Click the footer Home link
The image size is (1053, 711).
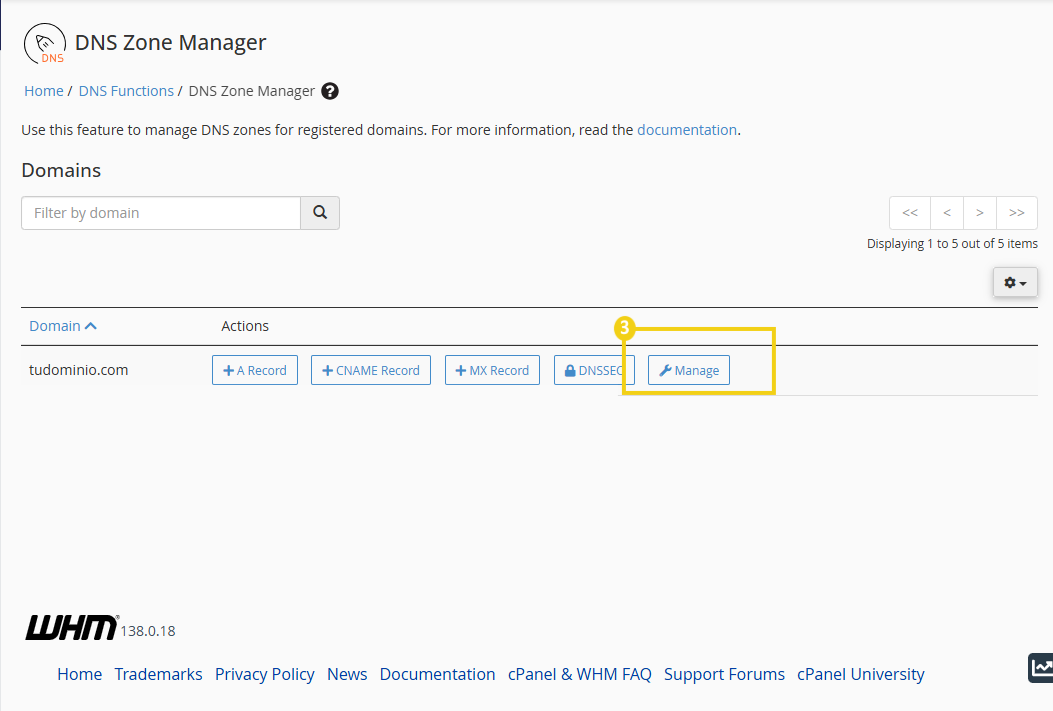(x=79, y=674)
